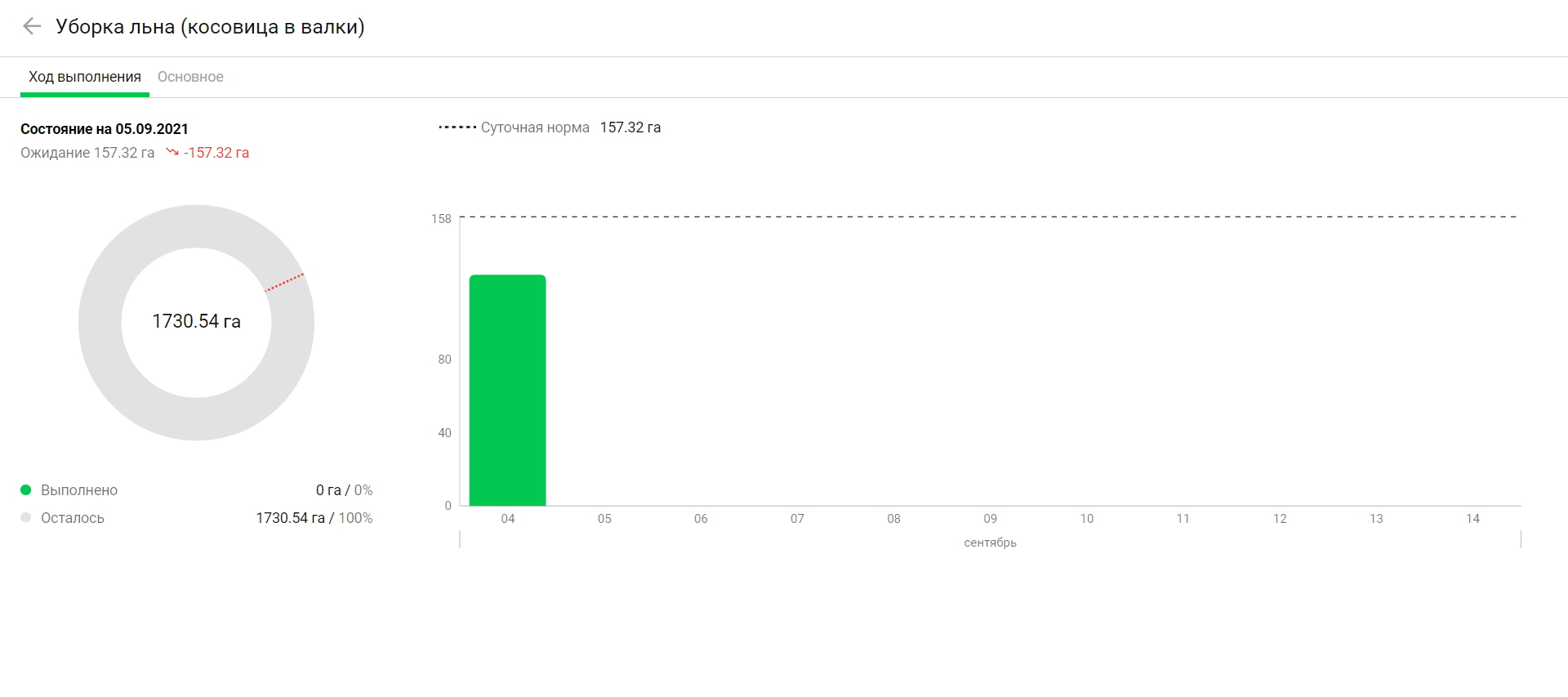Select the 09 date axis label

[990, 519]
